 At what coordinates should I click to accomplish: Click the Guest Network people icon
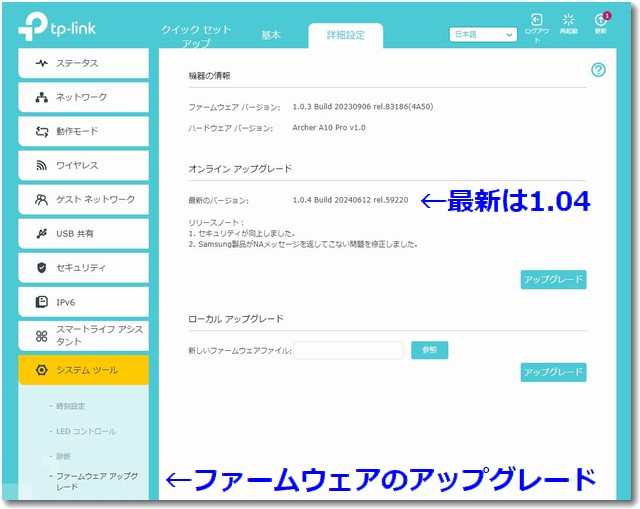pyautogui.click(x=41, y=199)
